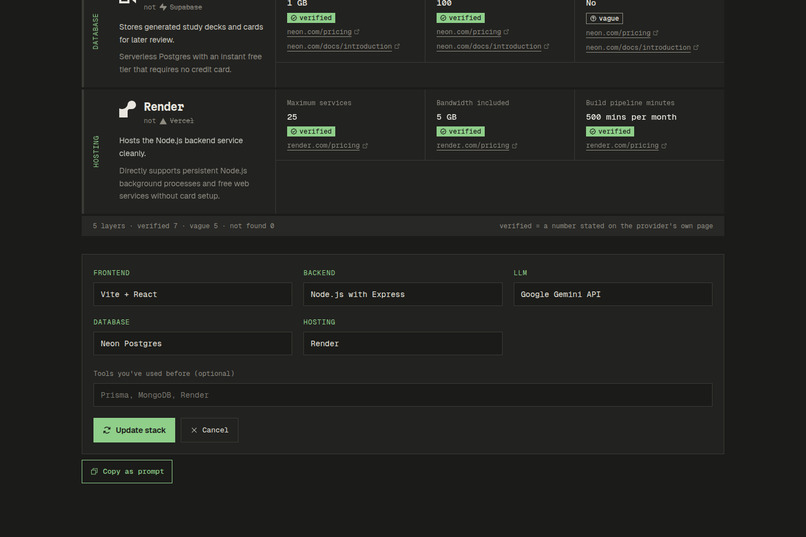Click the LLM field with Google Gemini API
This screenshot has height=537, width=806.
click(x=613, y=294)
